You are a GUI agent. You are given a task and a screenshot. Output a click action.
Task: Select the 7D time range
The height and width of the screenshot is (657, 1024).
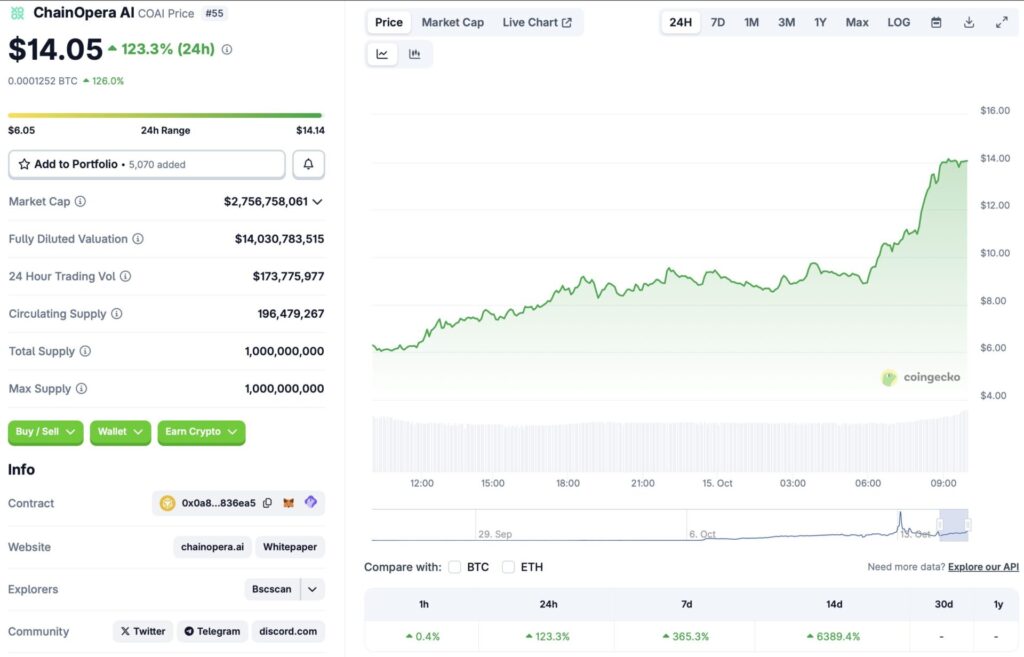(717, 22)
